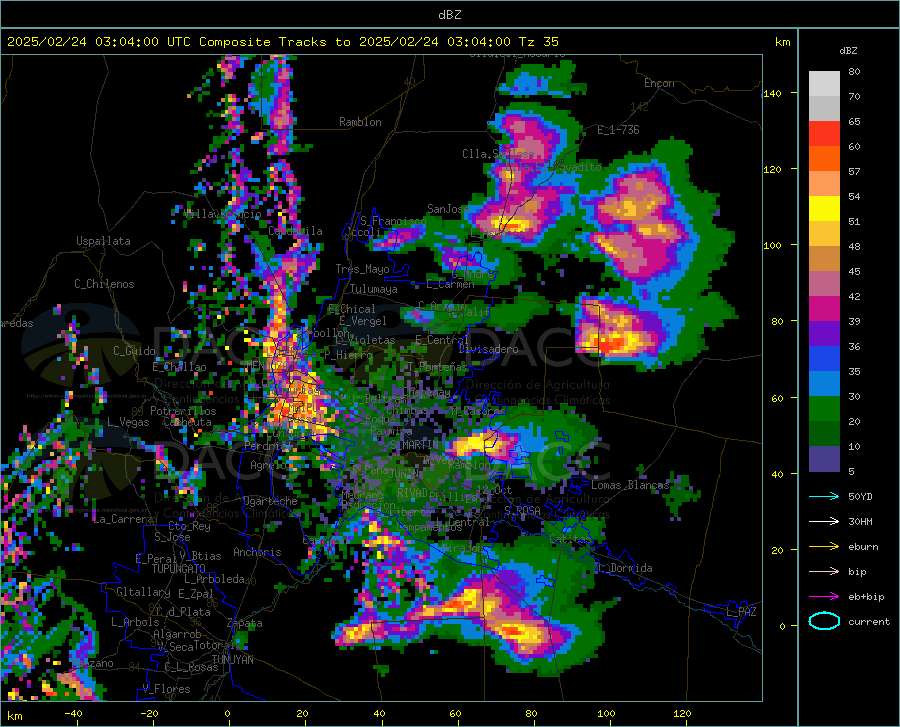Image resolution: width=900 pixels, height=727 pixels.
Task: Click the km unit label at bottom-left
Action: pyautogui.click(x=14, y=716)
